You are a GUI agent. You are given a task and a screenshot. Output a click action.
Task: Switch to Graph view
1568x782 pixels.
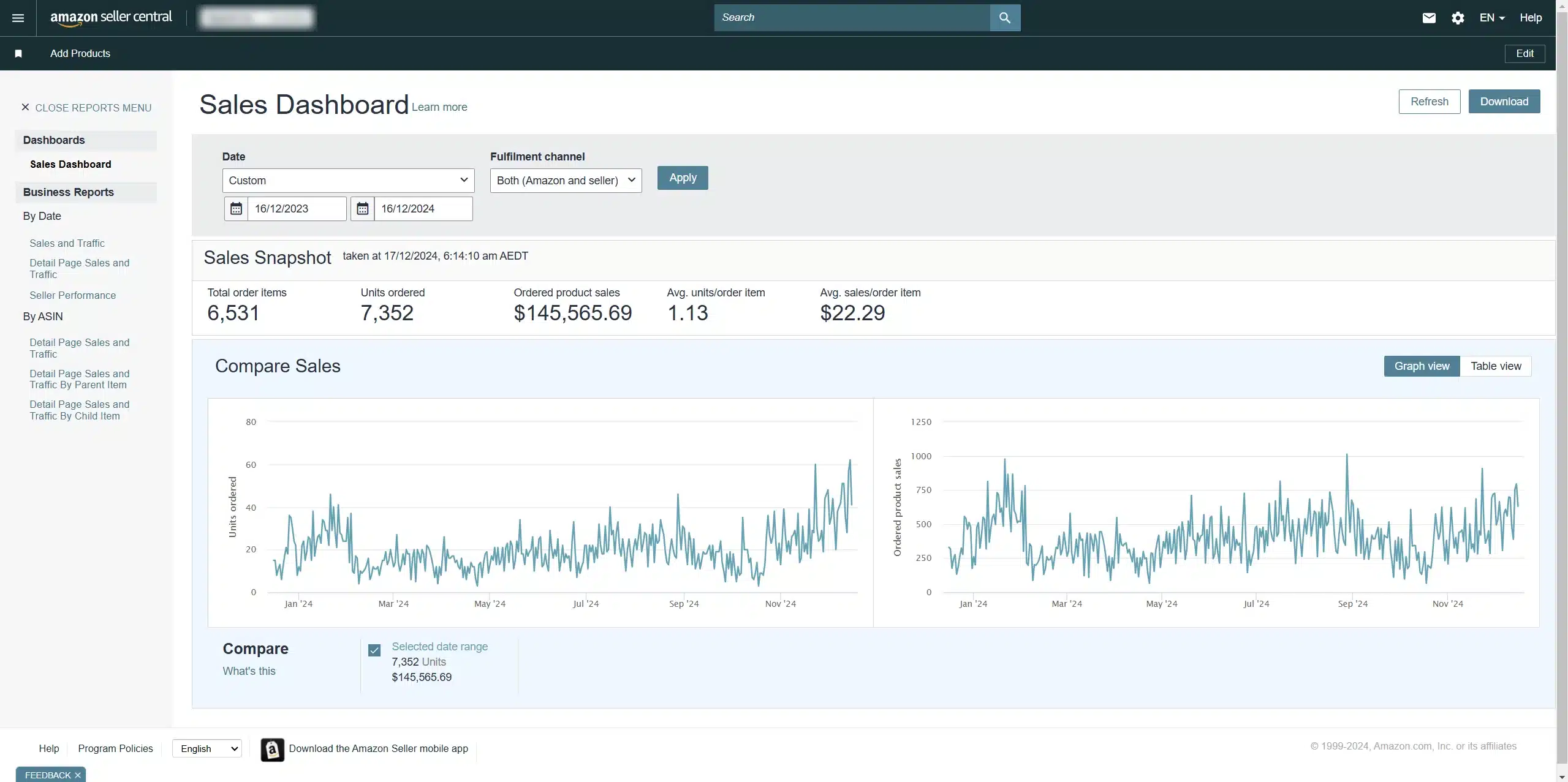point(1422,366)
